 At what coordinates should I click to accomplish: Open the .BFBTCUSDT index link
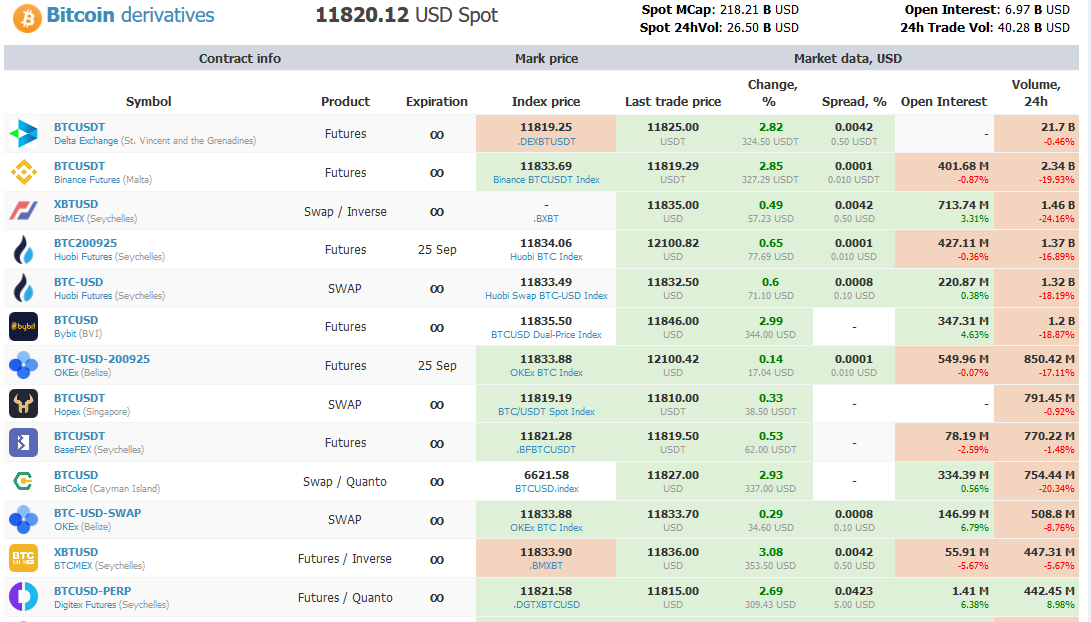click(x=546, y=450)
